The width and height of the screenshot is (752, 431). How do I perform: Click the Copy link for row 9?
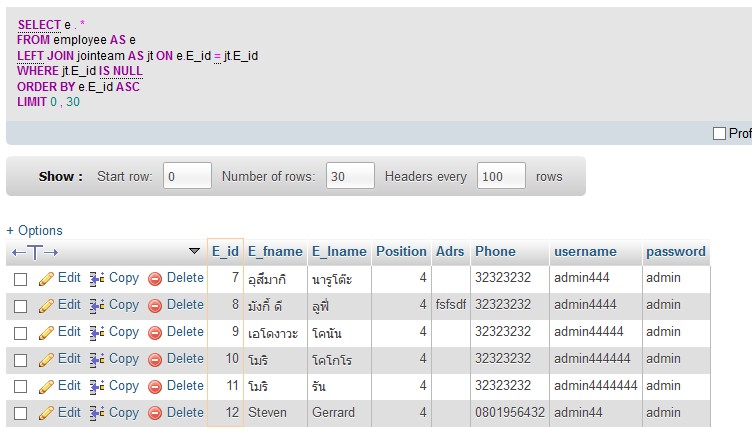click(x=124, y=332)
